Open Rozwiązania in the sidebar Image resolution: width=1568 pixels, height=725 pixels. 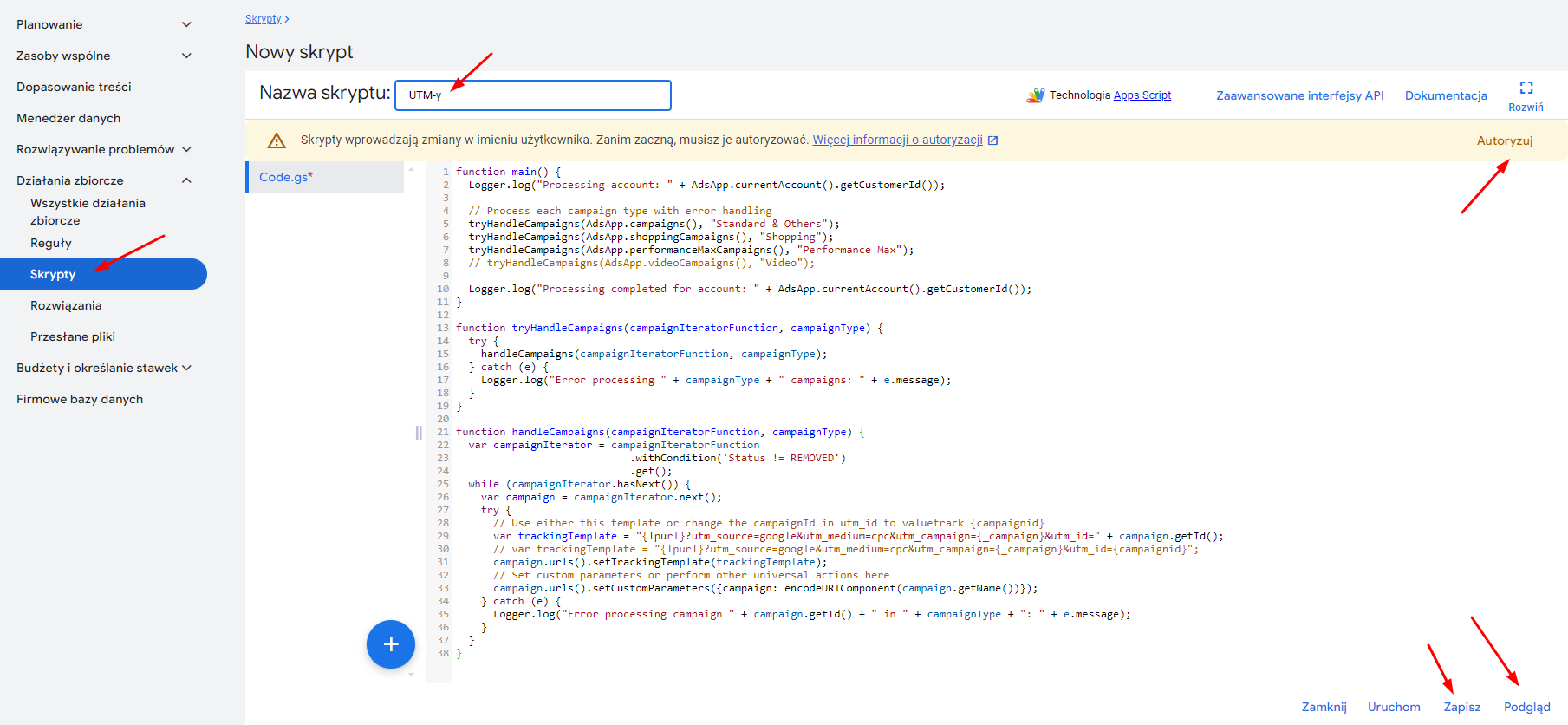click(x=66, y=305)
